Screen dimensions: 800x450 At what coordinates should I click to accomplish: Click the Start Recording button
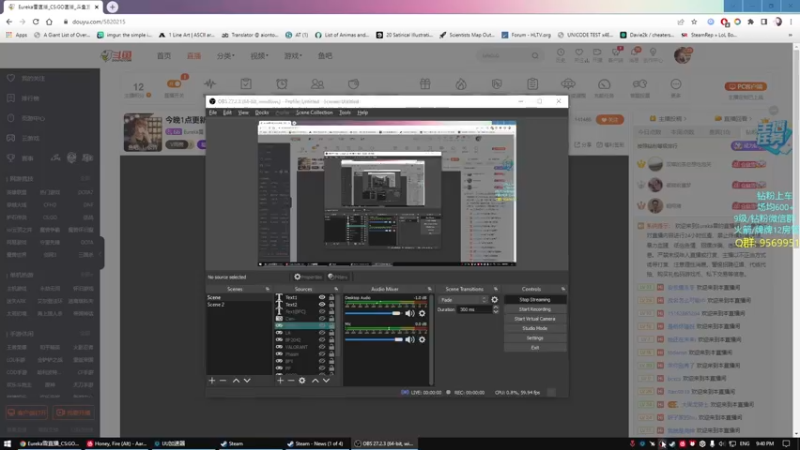[535, 309]
